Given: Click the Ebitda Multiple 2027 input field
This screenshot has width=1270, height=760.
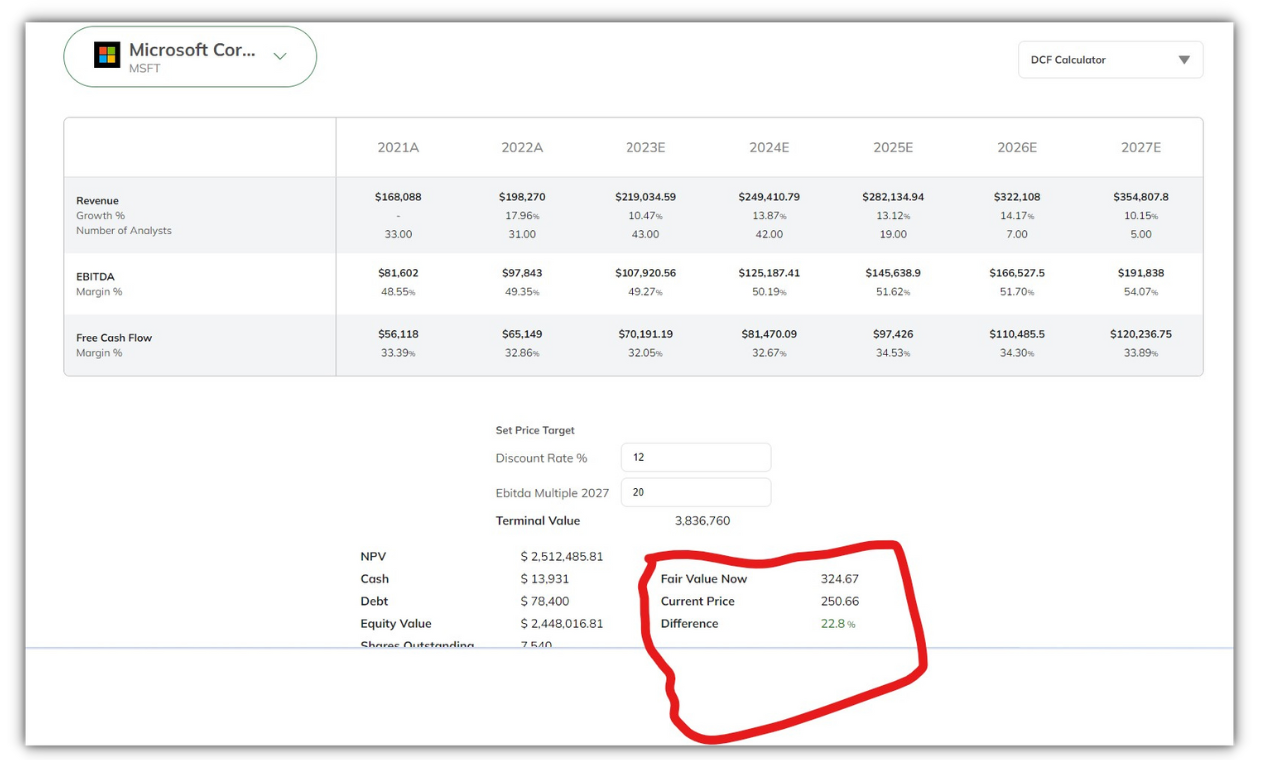Looking at the screenshot, I should pyautogui.click(x=696, y=492).
